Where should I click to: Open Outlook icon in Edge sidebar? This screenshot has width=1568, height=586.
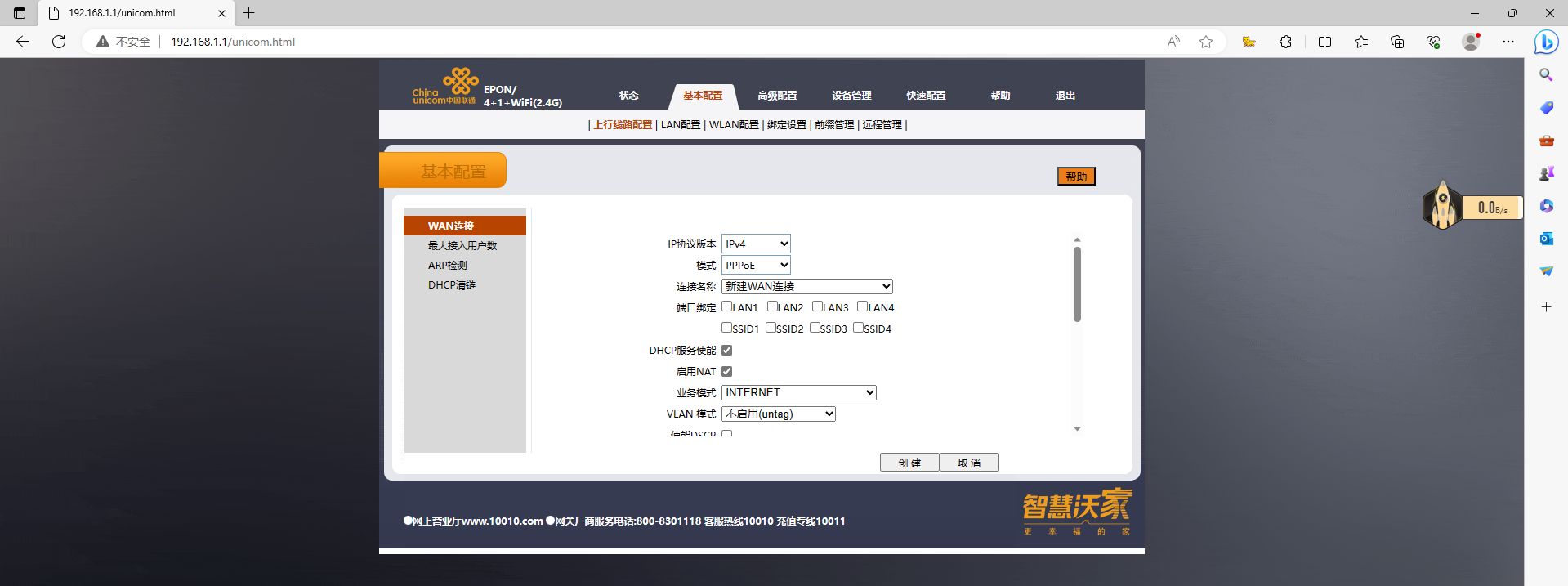[x=1546, y=239]
